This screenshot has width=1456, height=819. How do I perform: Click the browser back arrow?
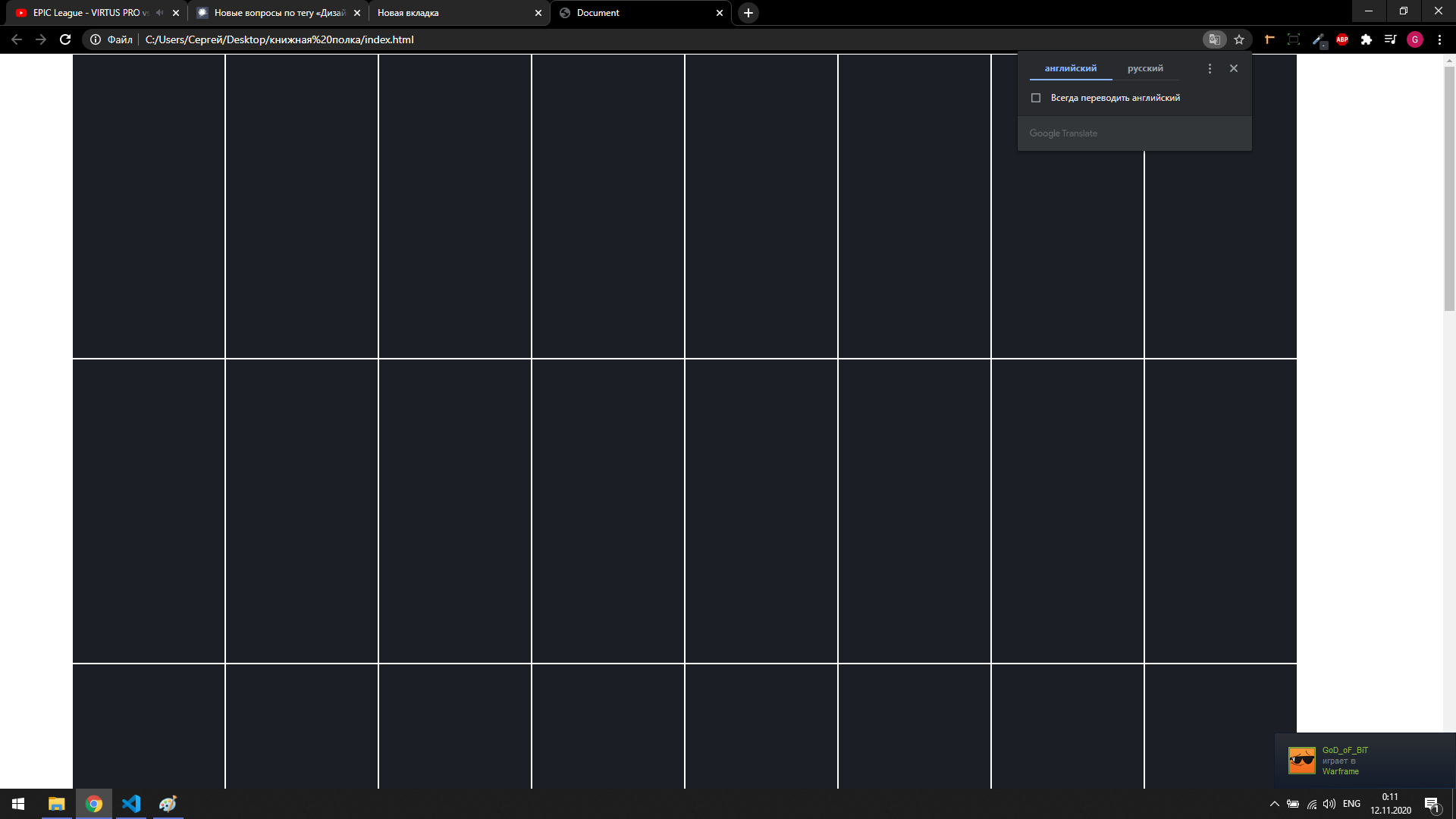[x=17, y=39]
